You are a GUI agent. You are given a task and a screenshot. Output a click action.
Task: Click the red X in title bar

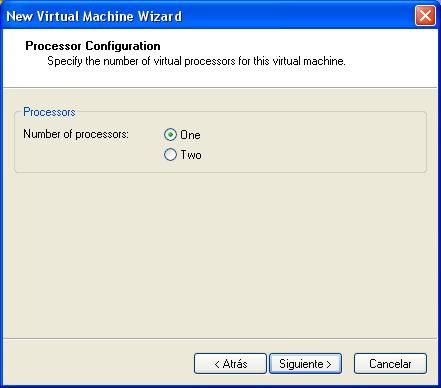pos(425,16)
